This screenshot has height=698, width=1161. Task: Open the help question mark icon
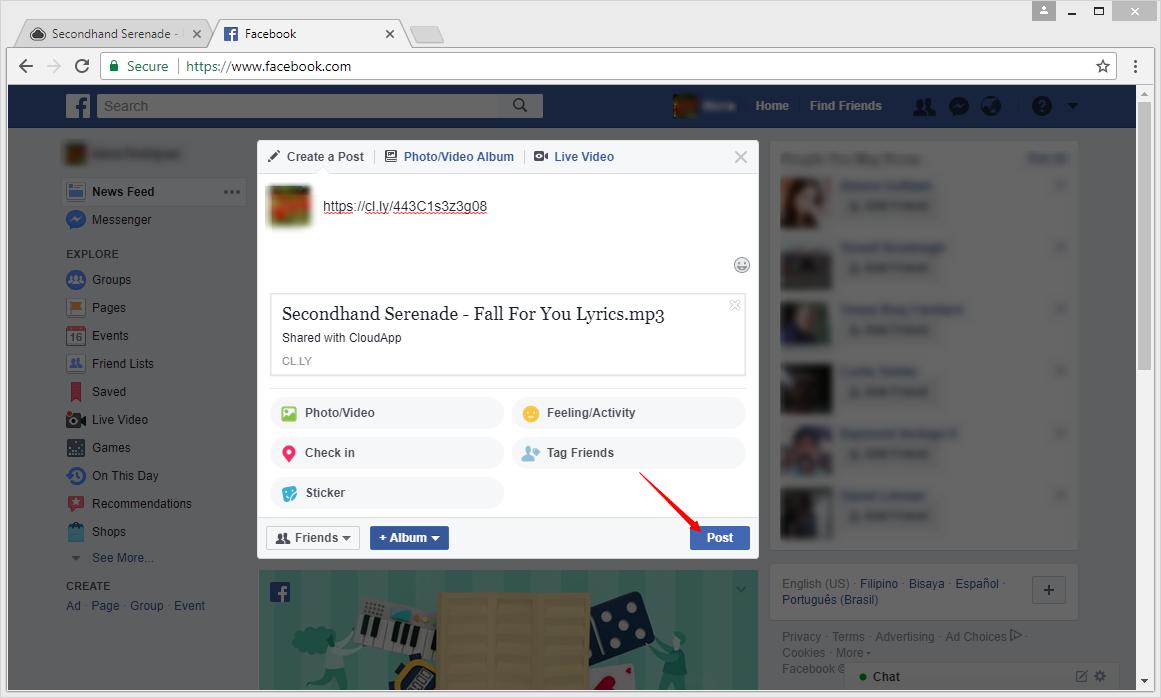pos(1042,107)
